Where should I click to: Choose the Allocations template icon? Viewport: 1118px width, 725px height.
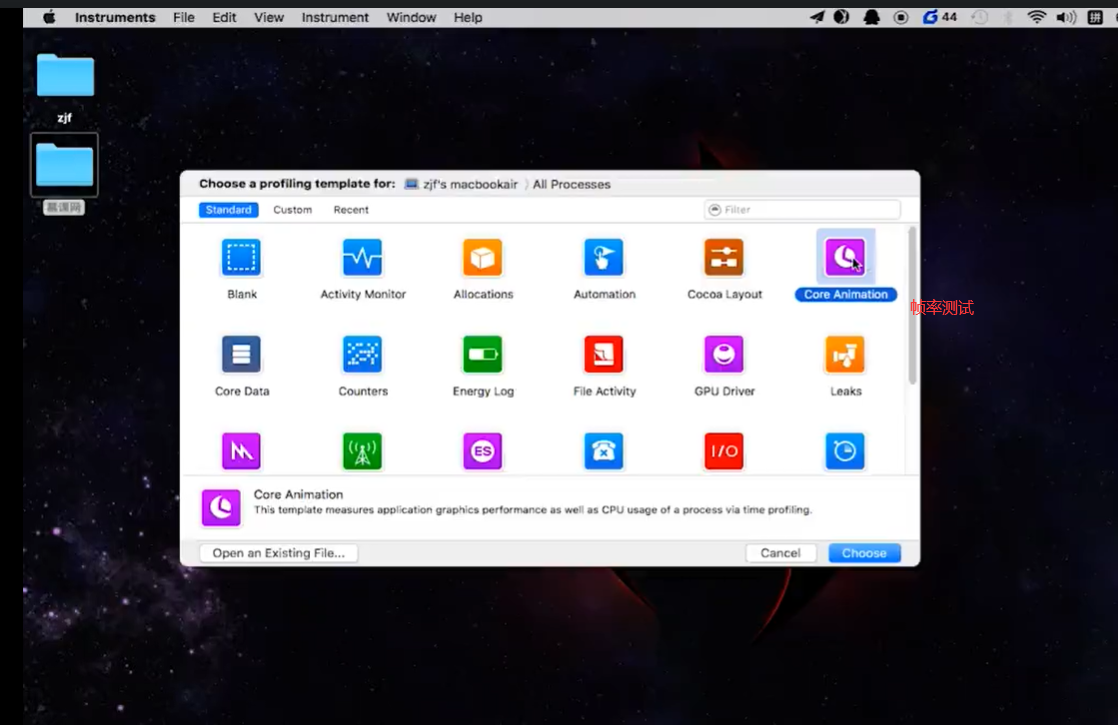pos(483,257)
